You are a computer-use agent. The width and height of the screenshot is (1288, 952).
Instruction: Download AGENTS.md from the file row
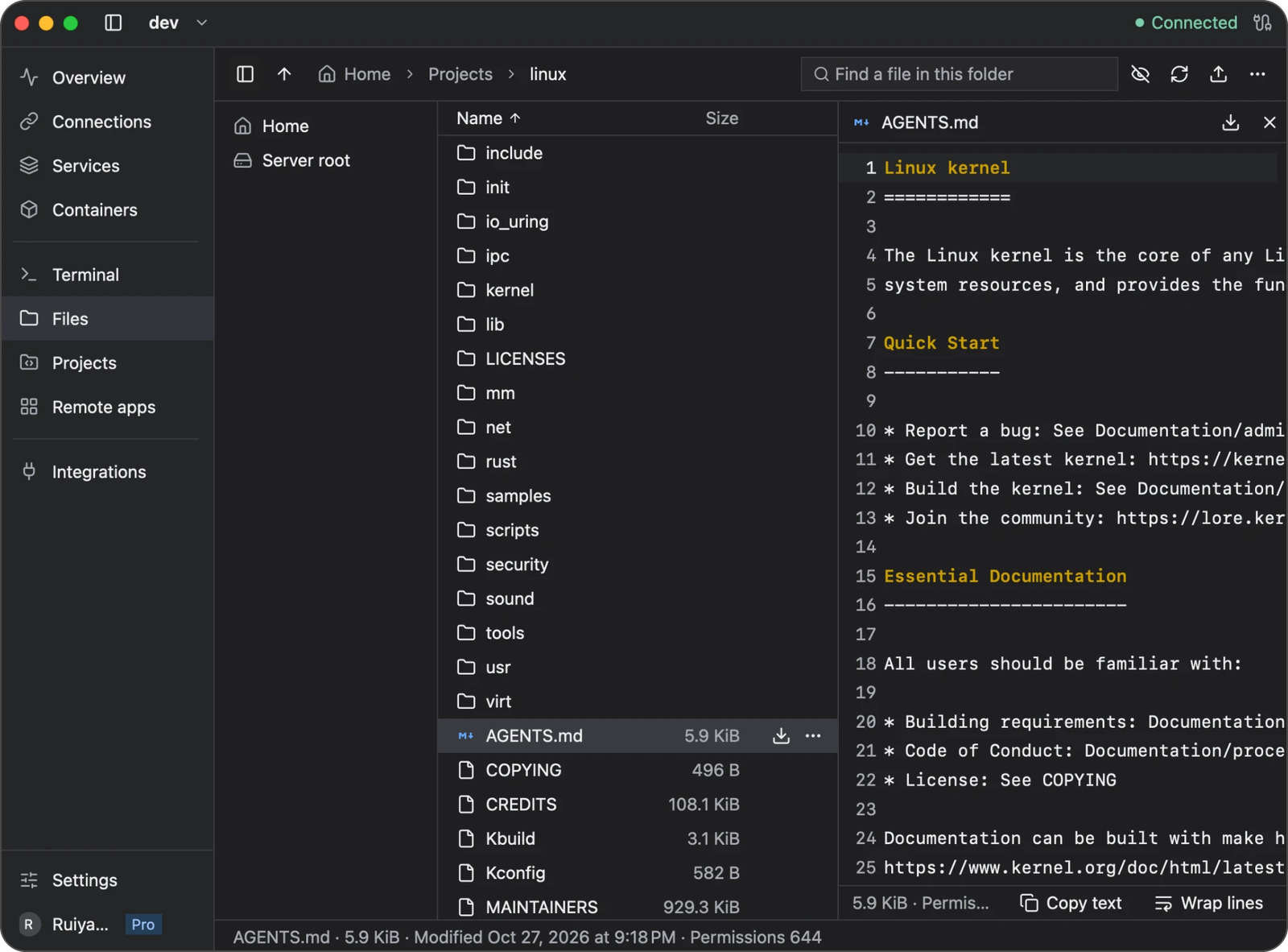point(781,736)
